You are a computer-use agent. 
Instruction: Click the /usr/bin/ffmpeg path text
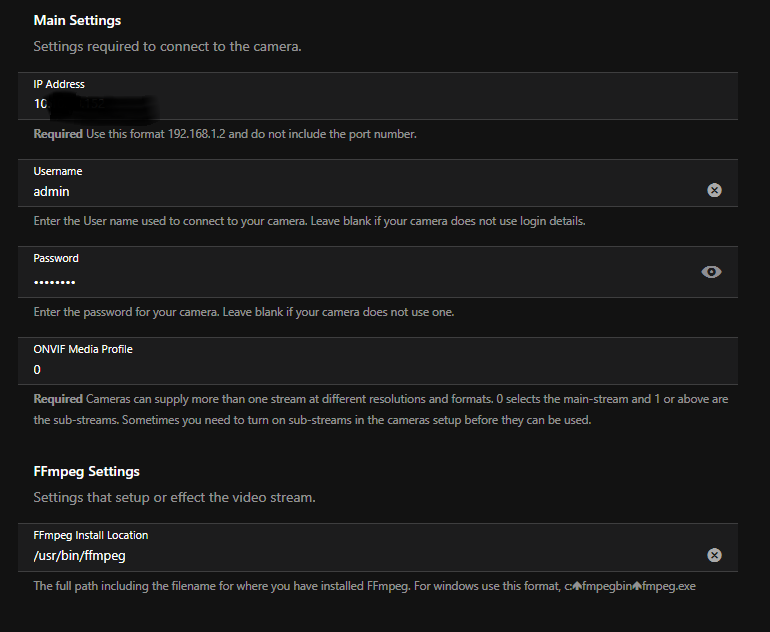click(x=80, y=555)
